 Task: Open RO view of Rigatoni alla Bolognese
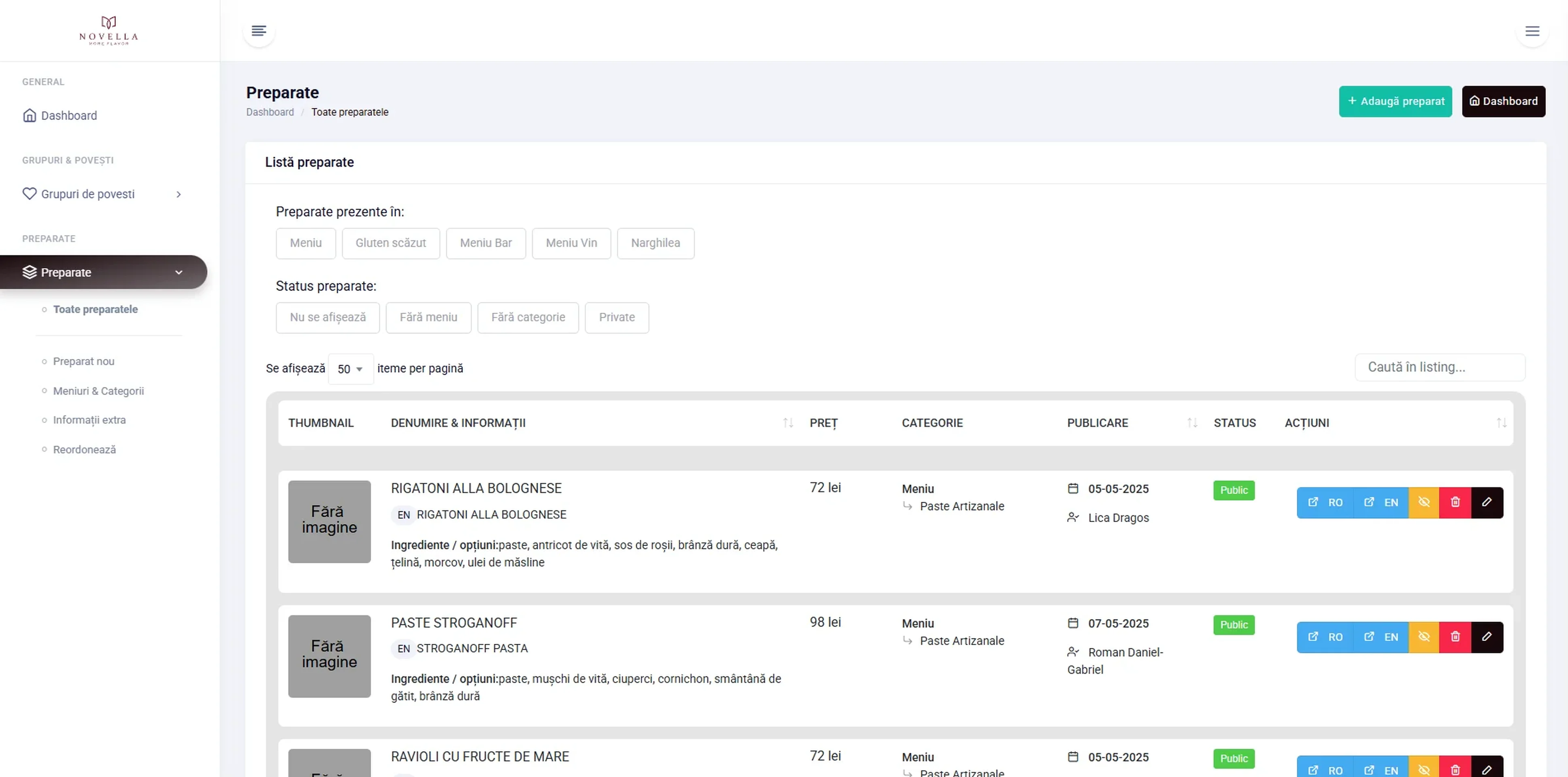pyautogui.click(x=1325, y=503)
